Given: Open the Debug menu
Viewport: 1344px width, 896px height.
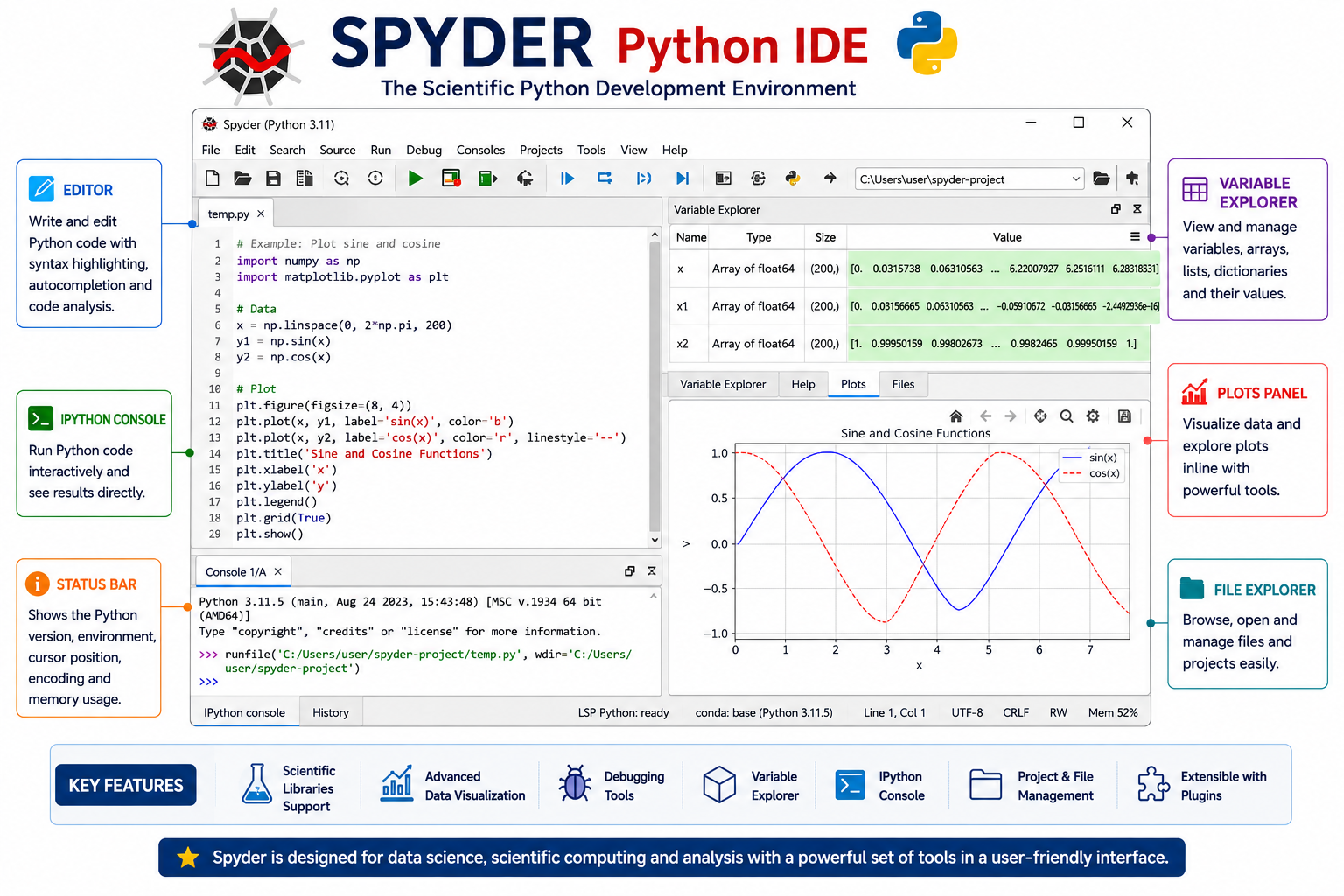Looking at the screenshot, I should (423, 150).
